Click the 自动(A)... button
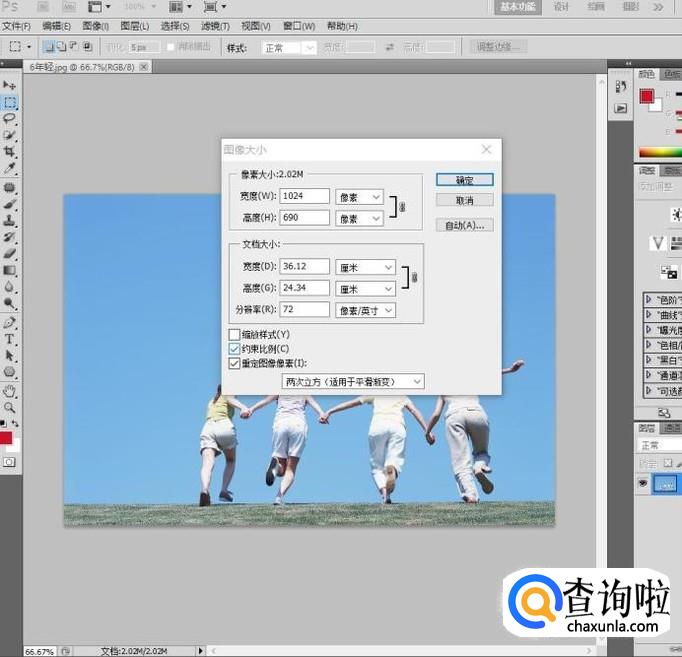This screenshot has height=657, width=682. [x=465, y=225]
